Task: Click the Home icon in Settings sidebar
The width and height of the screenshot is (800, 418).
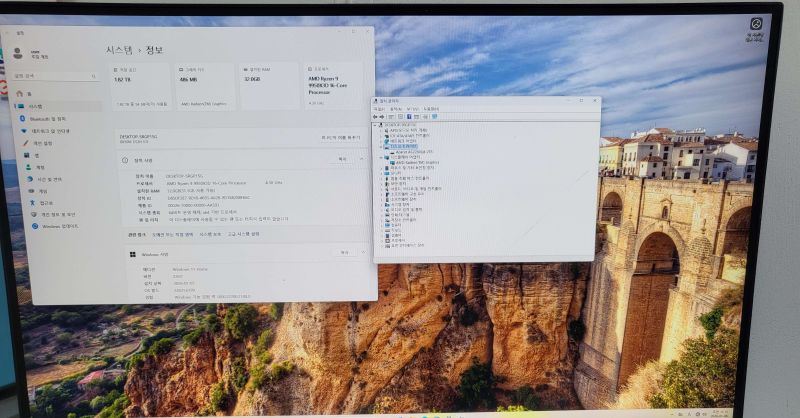Action: coord(18,93)
